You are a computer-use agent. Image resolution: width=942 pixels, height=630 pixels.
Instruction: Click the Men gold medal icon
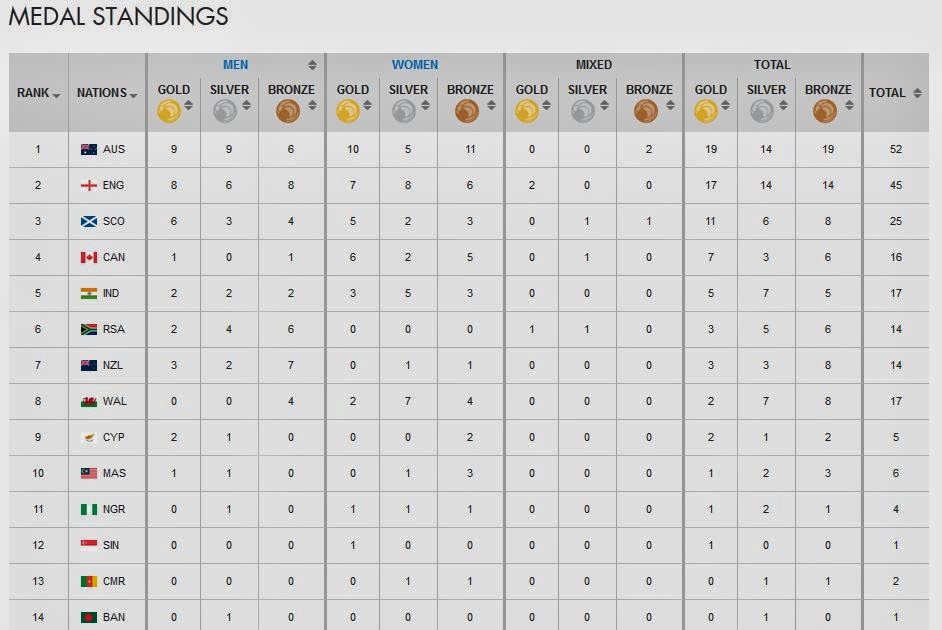coord(169,112)
